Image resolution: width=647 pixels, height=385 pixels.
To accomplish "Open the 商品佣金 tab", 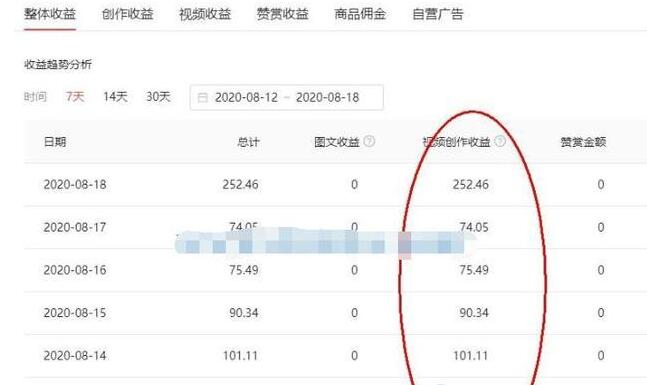I will click(x=360, y=14).
